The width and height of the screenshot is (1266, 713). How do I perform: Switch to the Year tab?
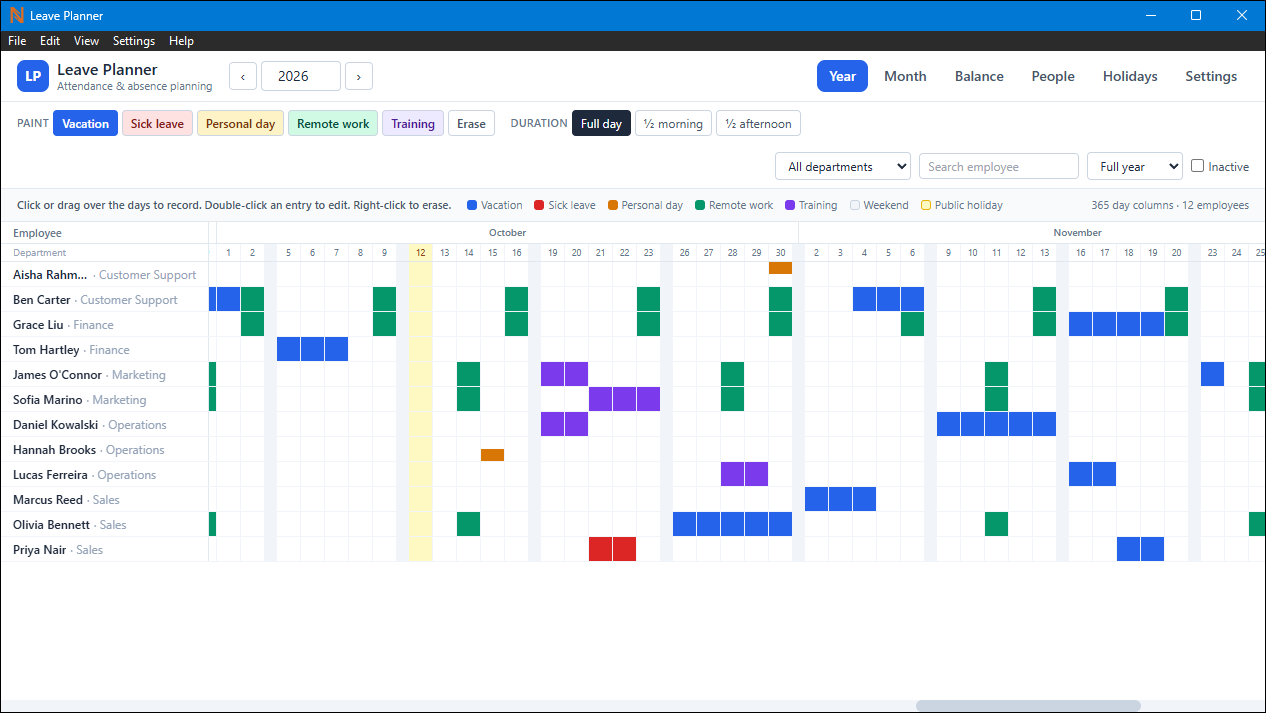(842, 76)
